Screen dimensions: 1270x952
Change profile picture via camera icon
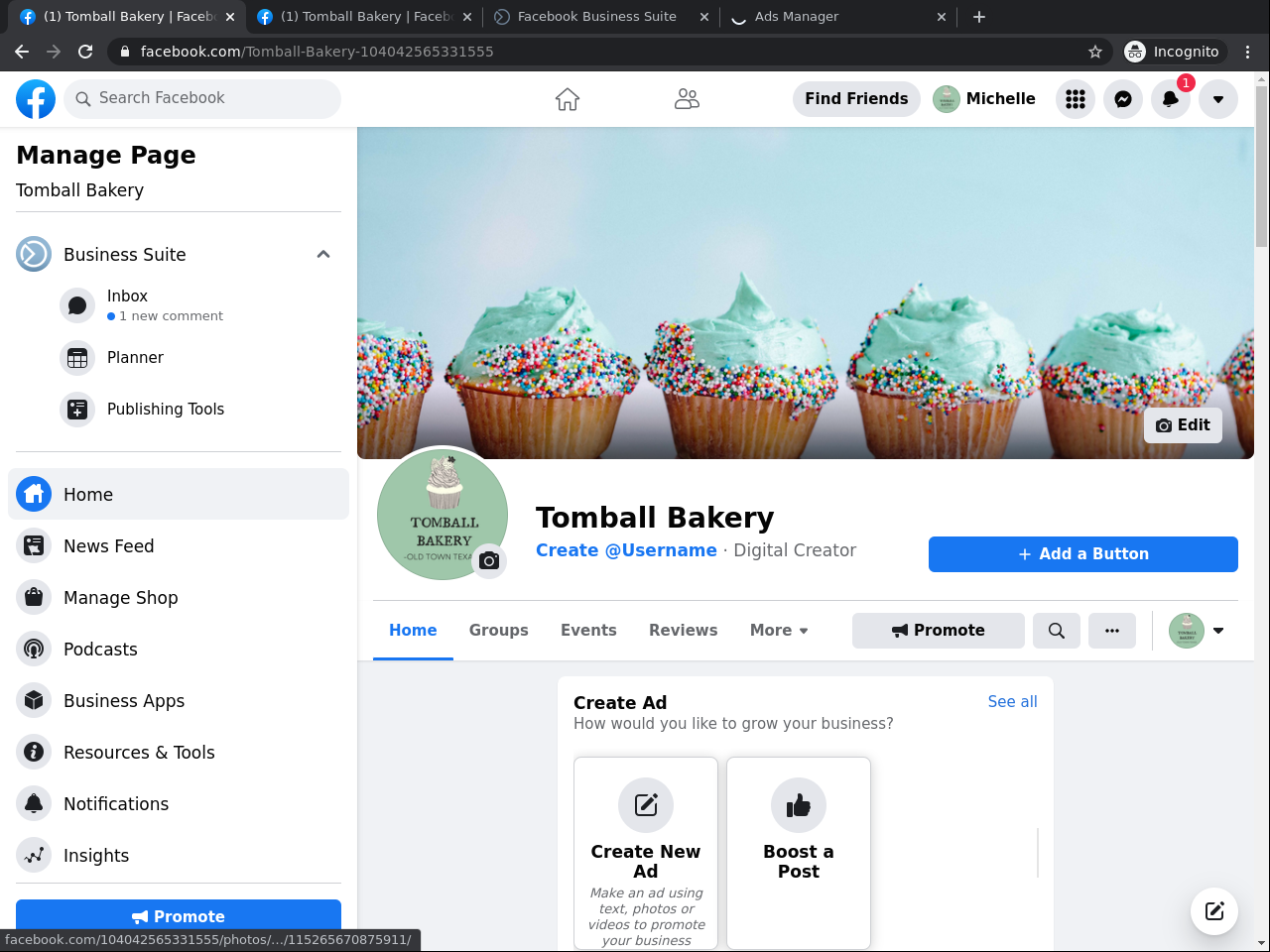[x=489, y=561]
